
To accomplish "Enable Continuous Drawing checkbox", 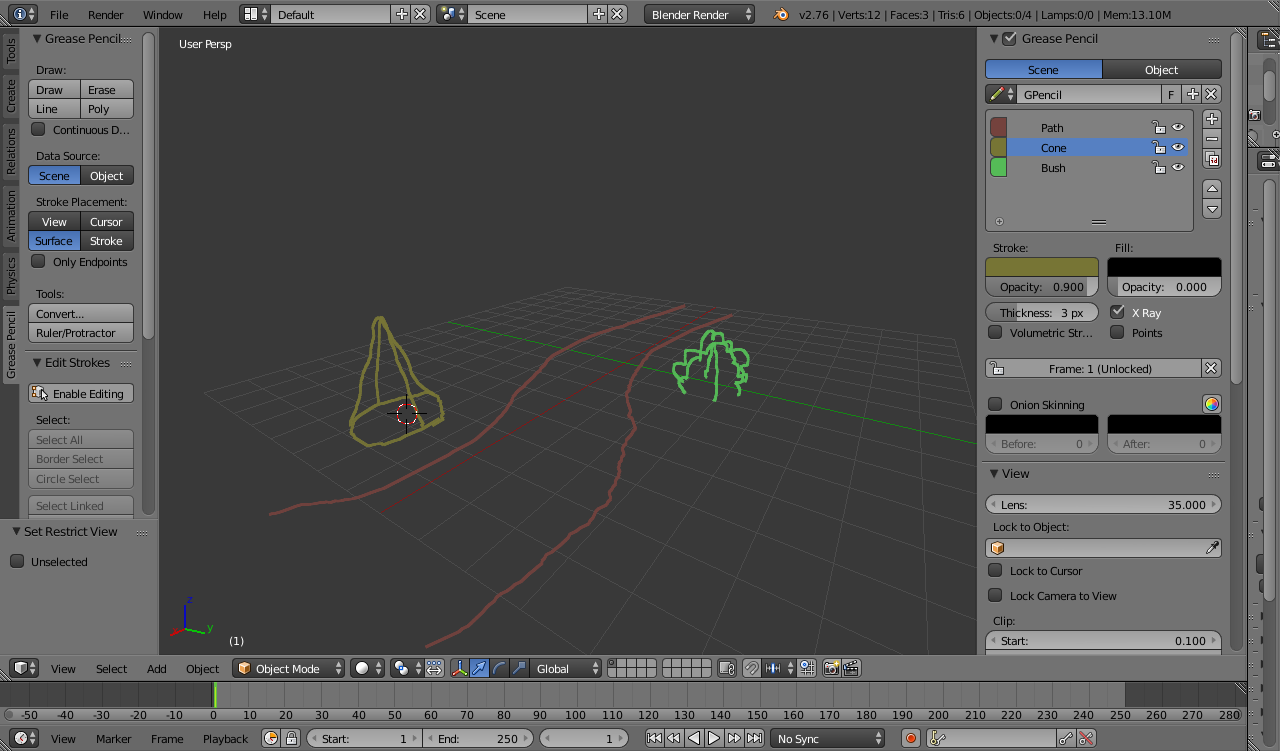I will [38, 129].
